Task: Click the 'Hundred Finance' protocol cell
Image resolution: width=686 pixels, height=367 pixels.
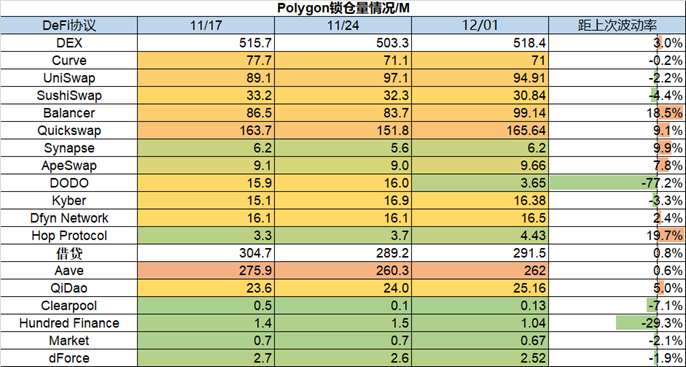Action: pyautogui.click(x=69, y=323)
